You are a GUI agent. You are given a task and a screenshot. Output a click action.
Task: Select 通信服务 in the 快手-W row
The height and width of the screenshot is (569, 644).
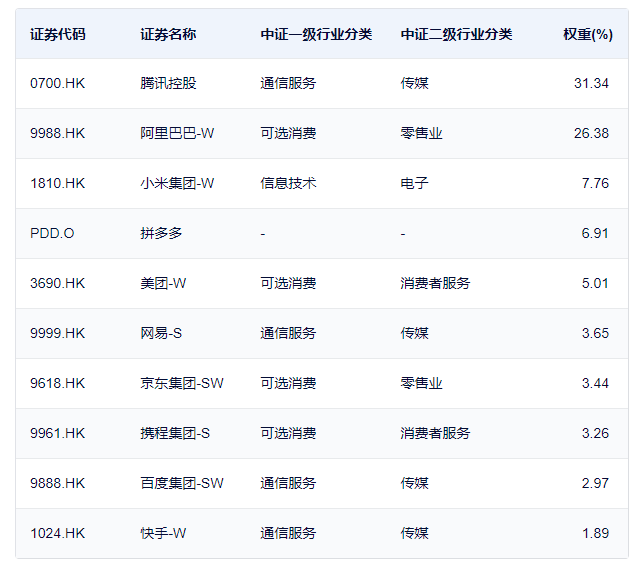(288, 533)
